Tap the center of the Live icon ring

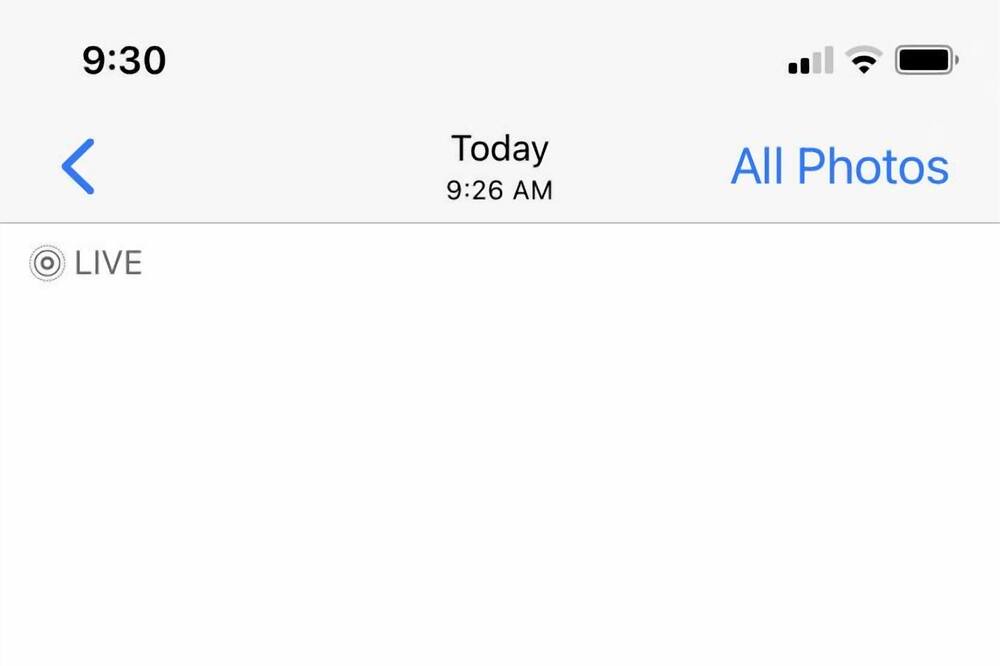[47, 263]
